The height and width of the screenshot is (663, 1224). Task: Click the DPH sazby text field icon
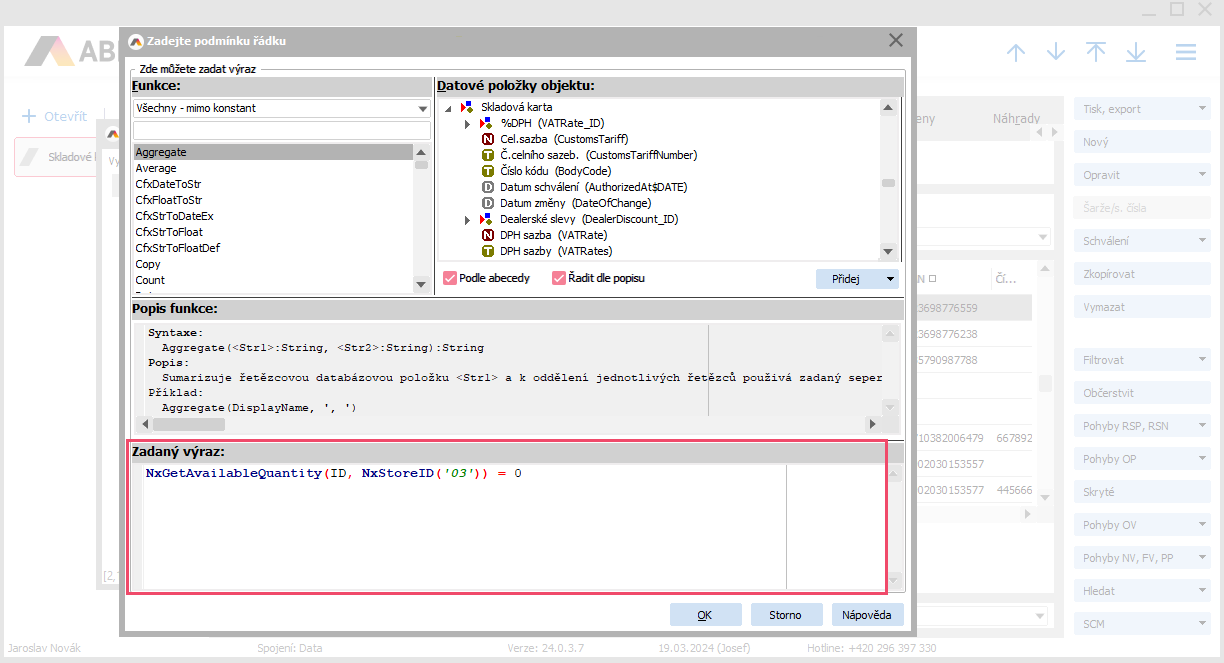point(488,251)
